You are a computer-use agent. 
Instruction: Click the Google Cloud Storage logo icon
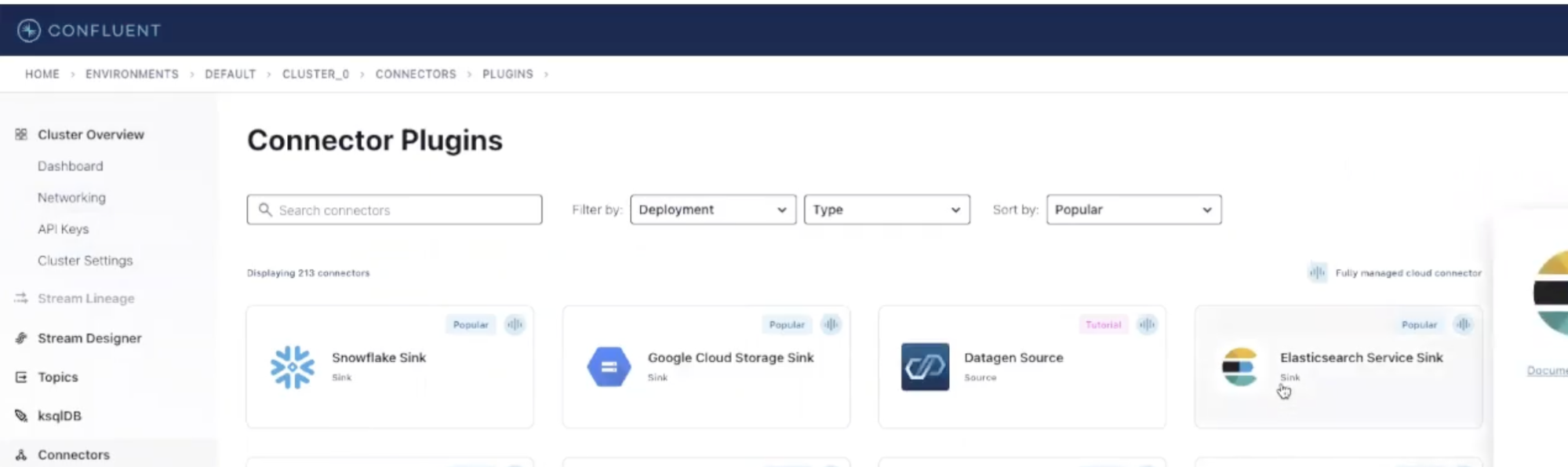tap(609, 367)
